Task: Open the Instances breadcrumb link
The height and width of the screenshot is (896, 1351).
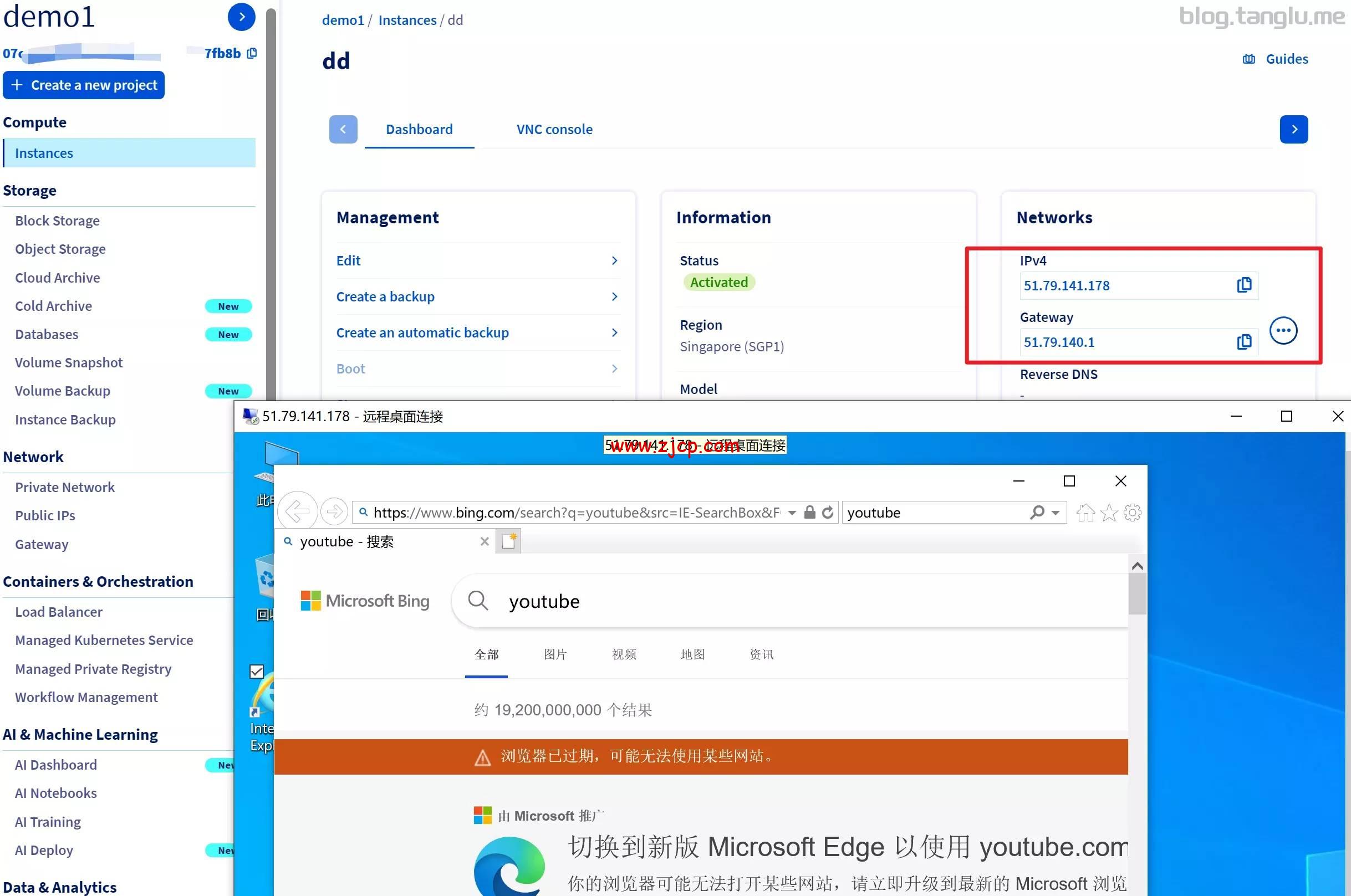Action: (406, 19)
